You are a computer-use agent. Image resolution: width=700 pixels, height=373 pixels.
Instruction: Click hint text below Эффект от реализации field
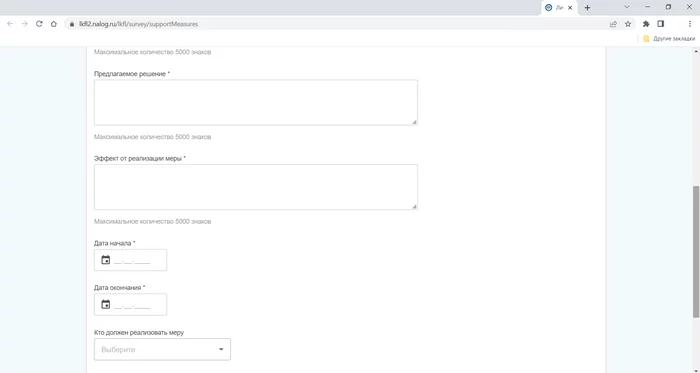click(x=153, y=221)
